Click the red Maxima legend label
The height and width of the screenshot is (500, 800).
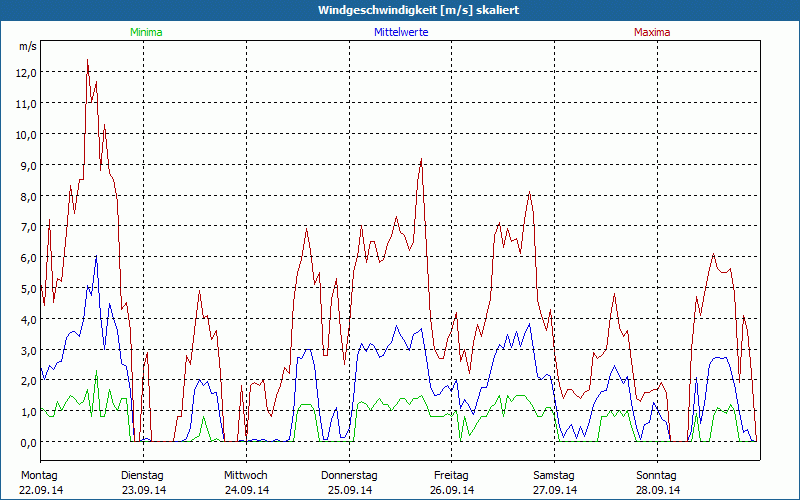coord(652,32)
